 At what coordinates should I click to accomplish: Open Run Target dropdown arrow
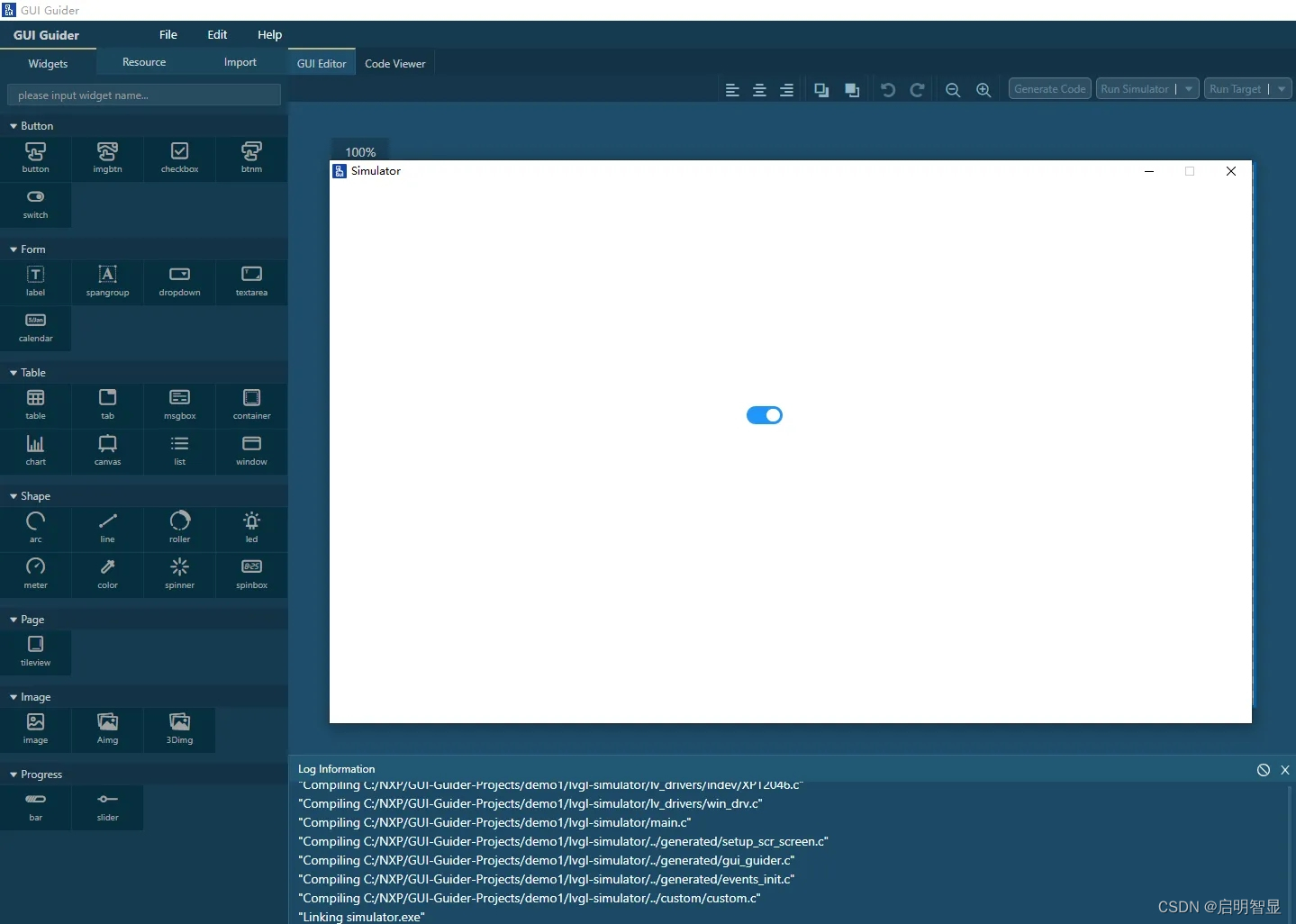point(1282,89)
